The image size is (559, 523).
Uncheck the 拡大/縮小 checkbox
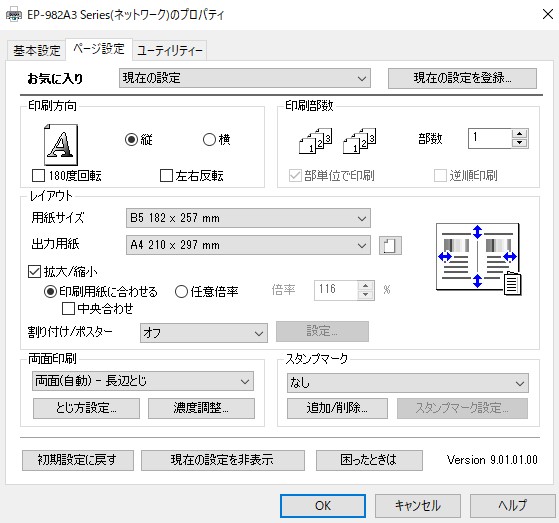34,272
